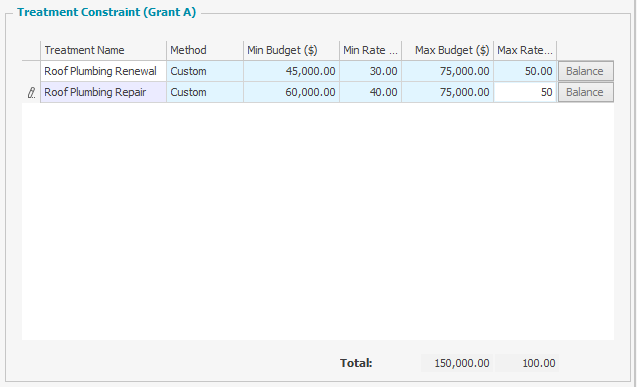Click the 30.00 Min Rate cell
The width and height of the screenshot is (637, 387).
[x=370, y=71]
